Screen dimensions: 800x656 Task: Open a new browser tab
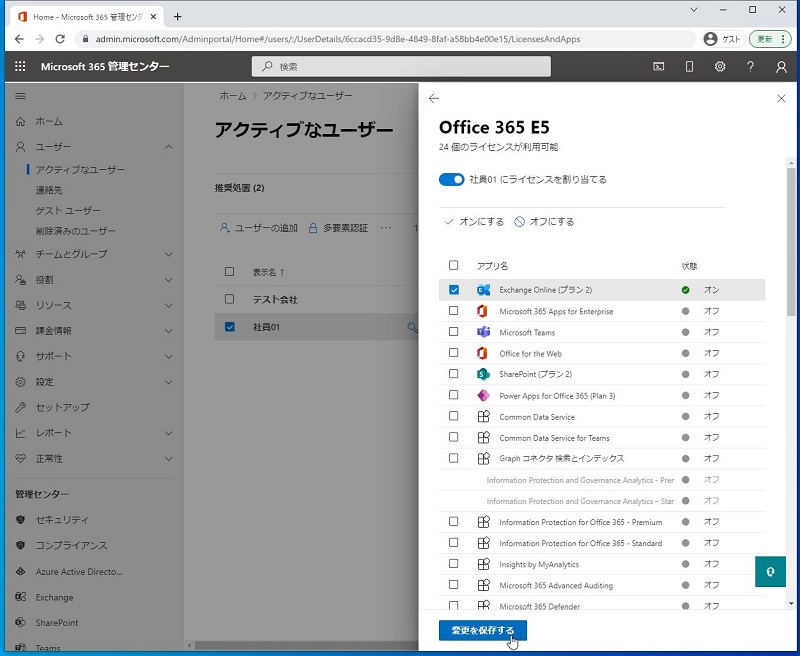pyautogui.click(x=177, y=17)
